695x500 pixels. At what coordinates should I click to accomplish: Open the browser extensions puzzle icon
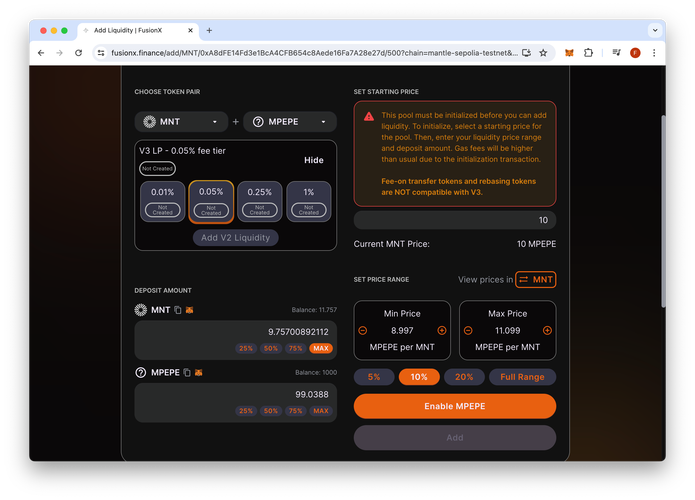click(x=589, y=52)
